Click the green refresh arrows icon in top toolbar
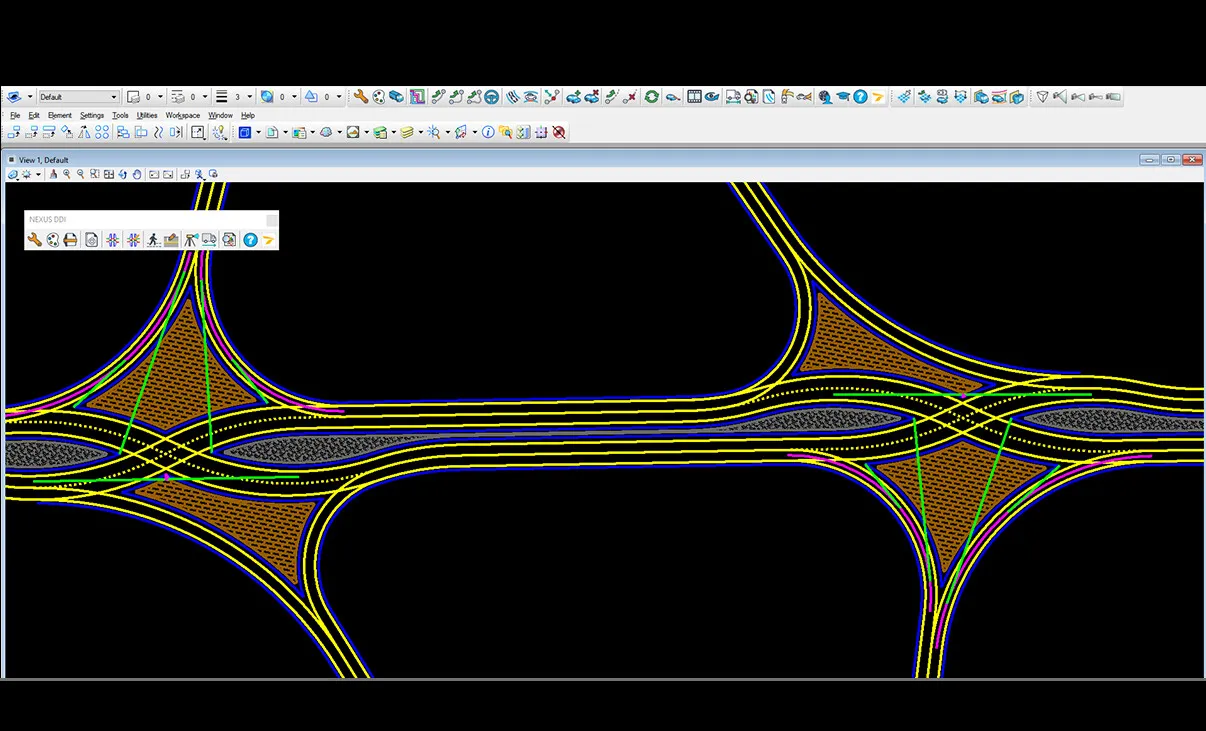 [x=651, y=96]
